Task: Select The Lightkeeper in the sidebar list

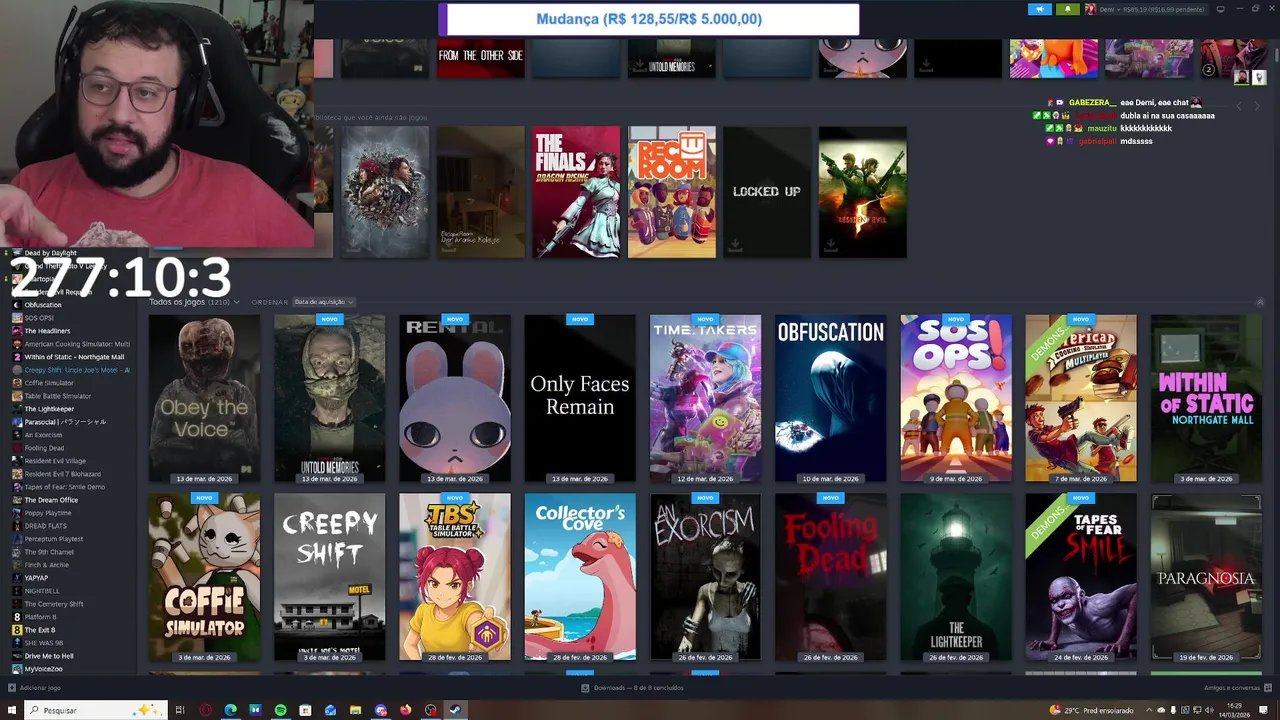Action: pos(49,409)
